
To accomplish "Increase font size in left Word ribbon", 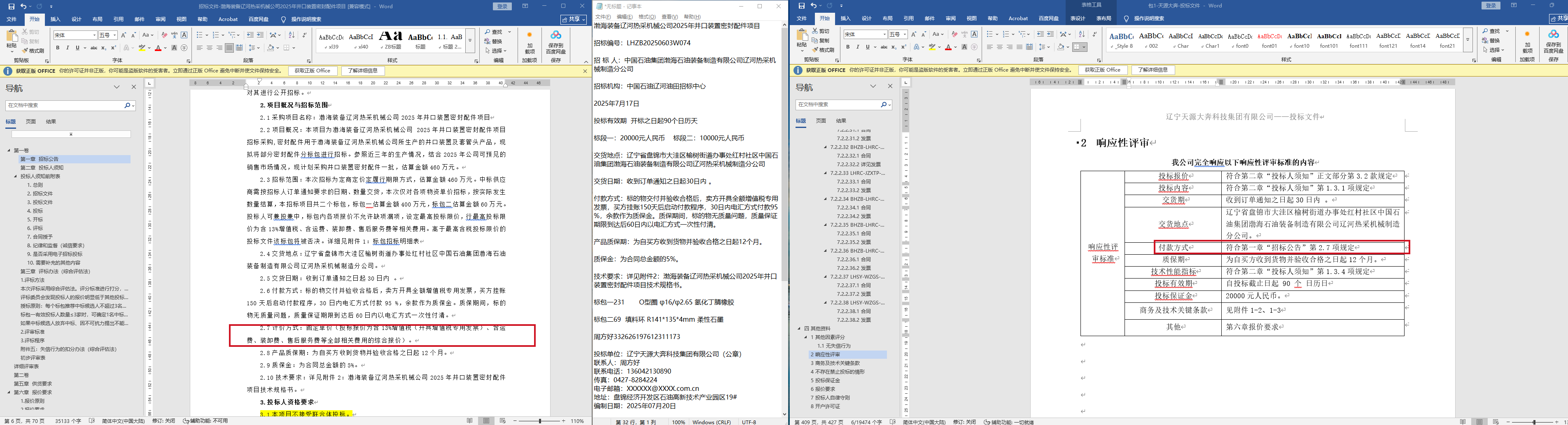I will click(x=124, y=35).
